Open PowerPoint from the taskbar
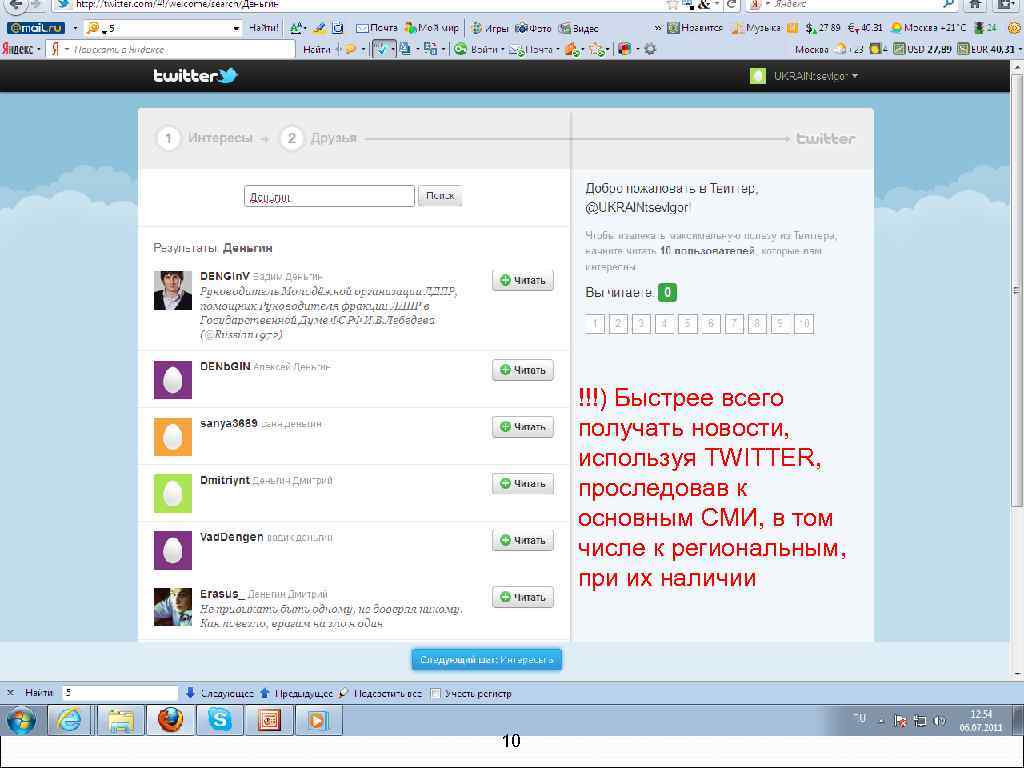The width and height of the screenshot is (1024, 768). click(x=269, y=720)
